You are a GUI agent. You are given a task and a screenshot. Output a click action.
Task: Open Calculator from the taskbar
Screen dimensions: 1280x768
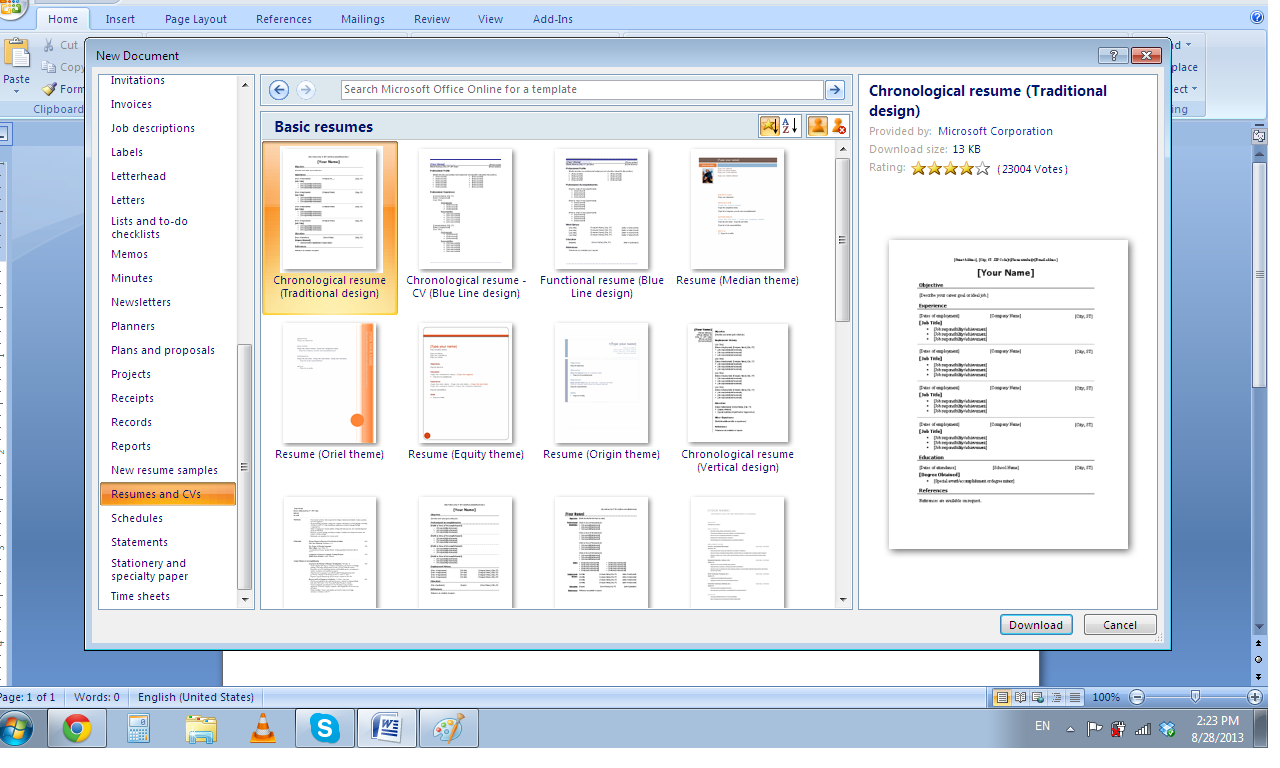point(139,729)
